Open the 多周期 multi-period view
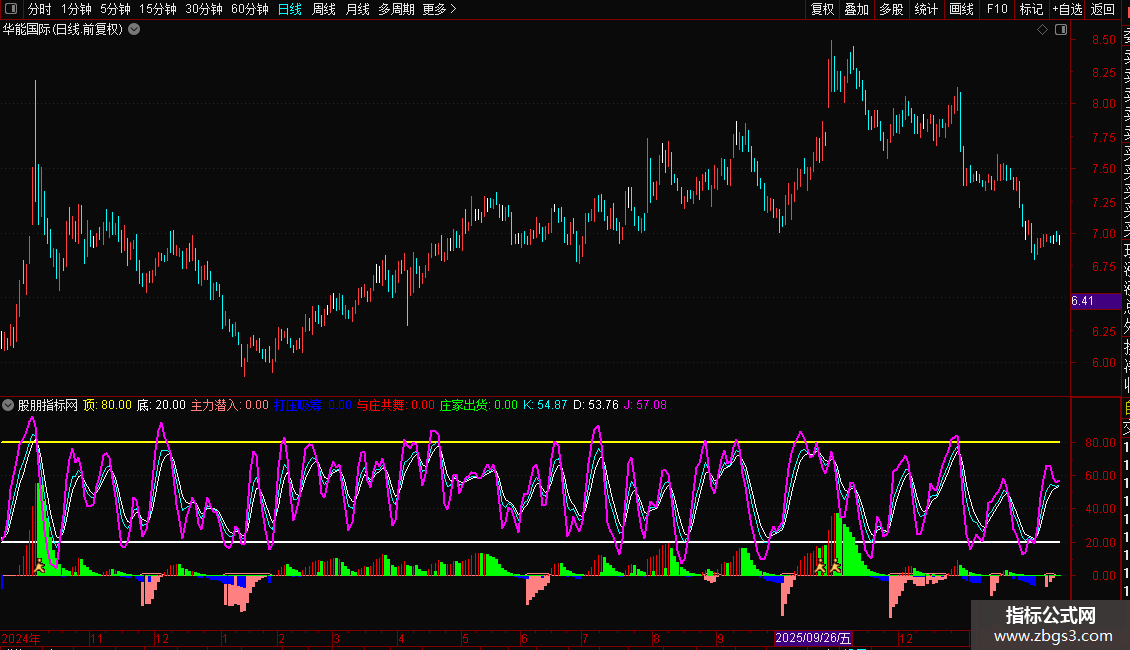1130x650 pixels. [x=396, y=9]
